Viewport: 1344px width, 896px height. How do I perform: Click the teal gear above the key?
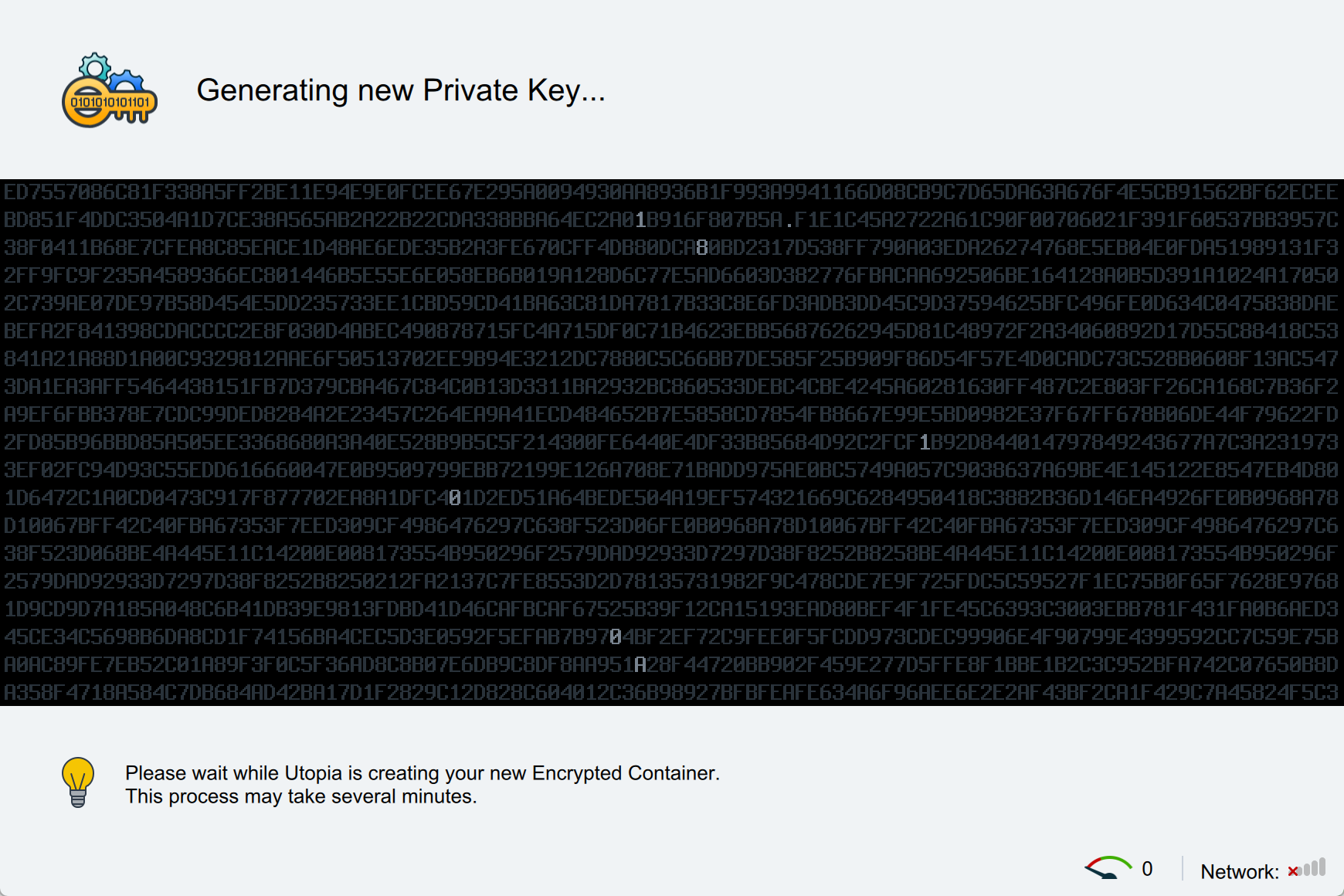[x=95, y=67]
